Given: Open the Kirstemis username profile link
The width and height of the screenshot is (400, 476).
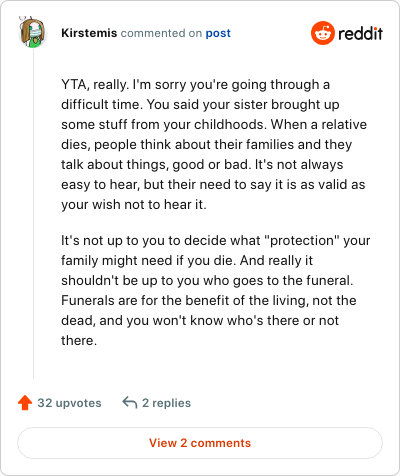Looking at the screenshot, I should click(x=89, y=33).
